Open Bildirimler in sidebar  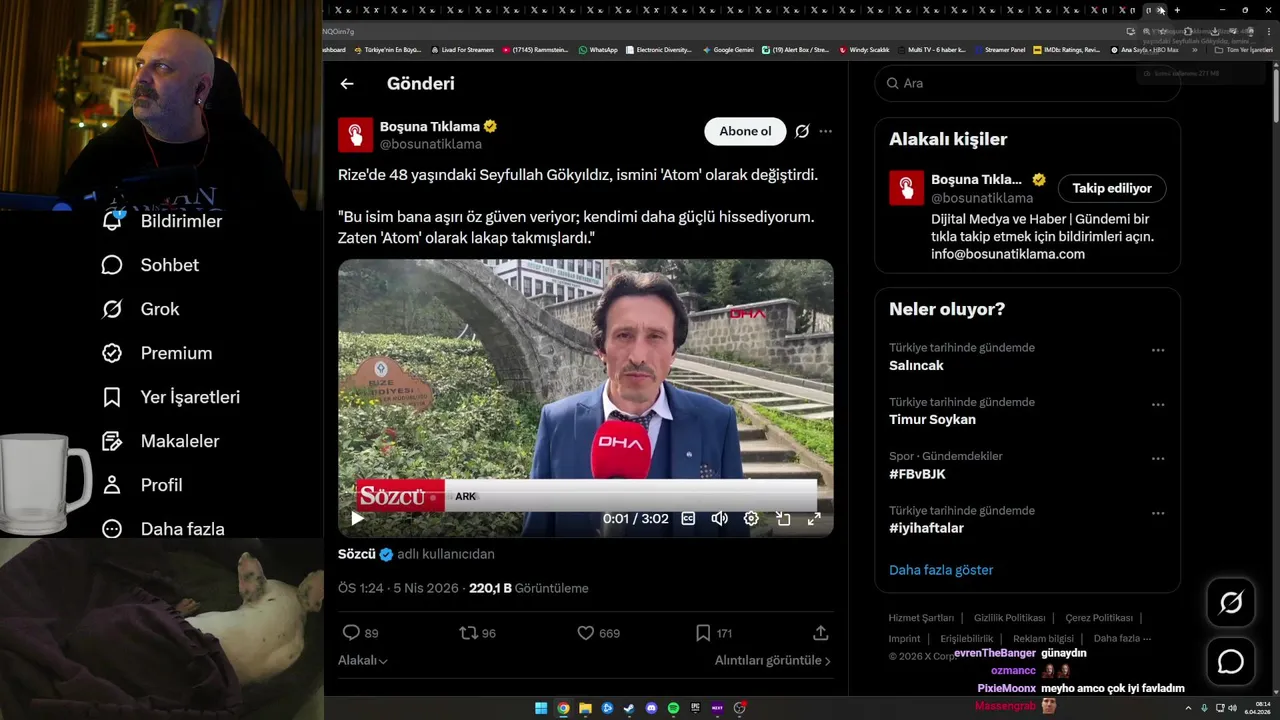tap(162, 221)
